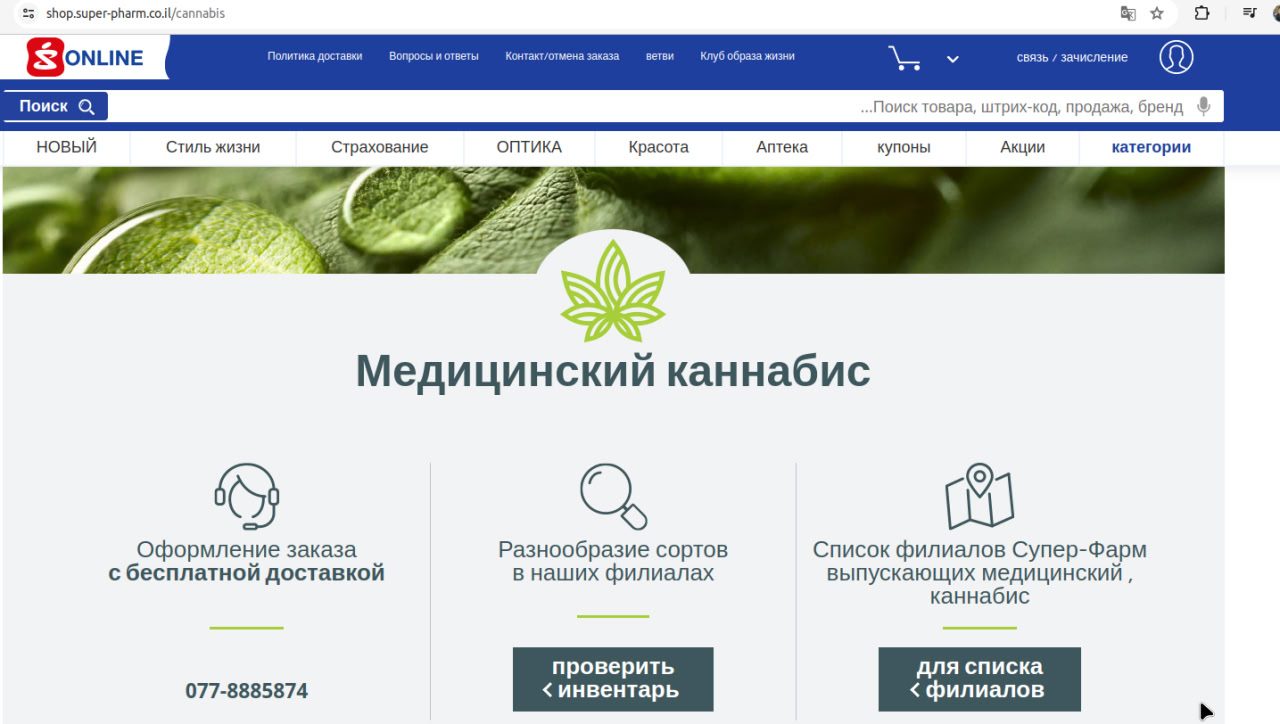
Task: Open the Политика доставки link
Action: coord(315,56)
